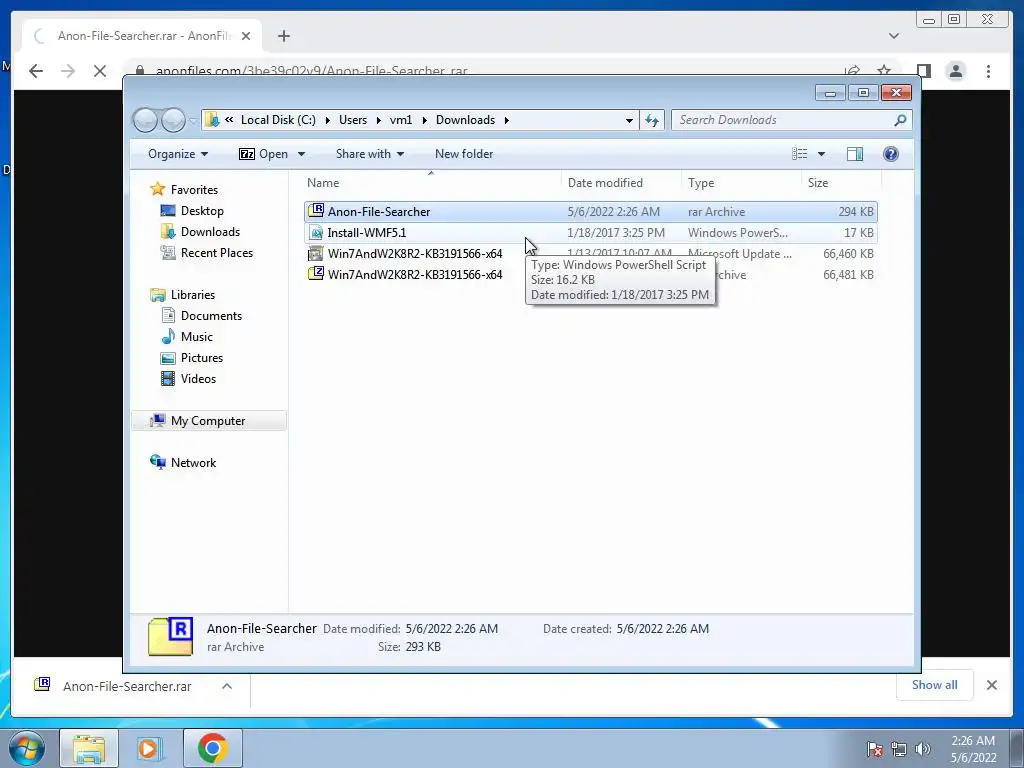Click the Favorites star icon

157,189
